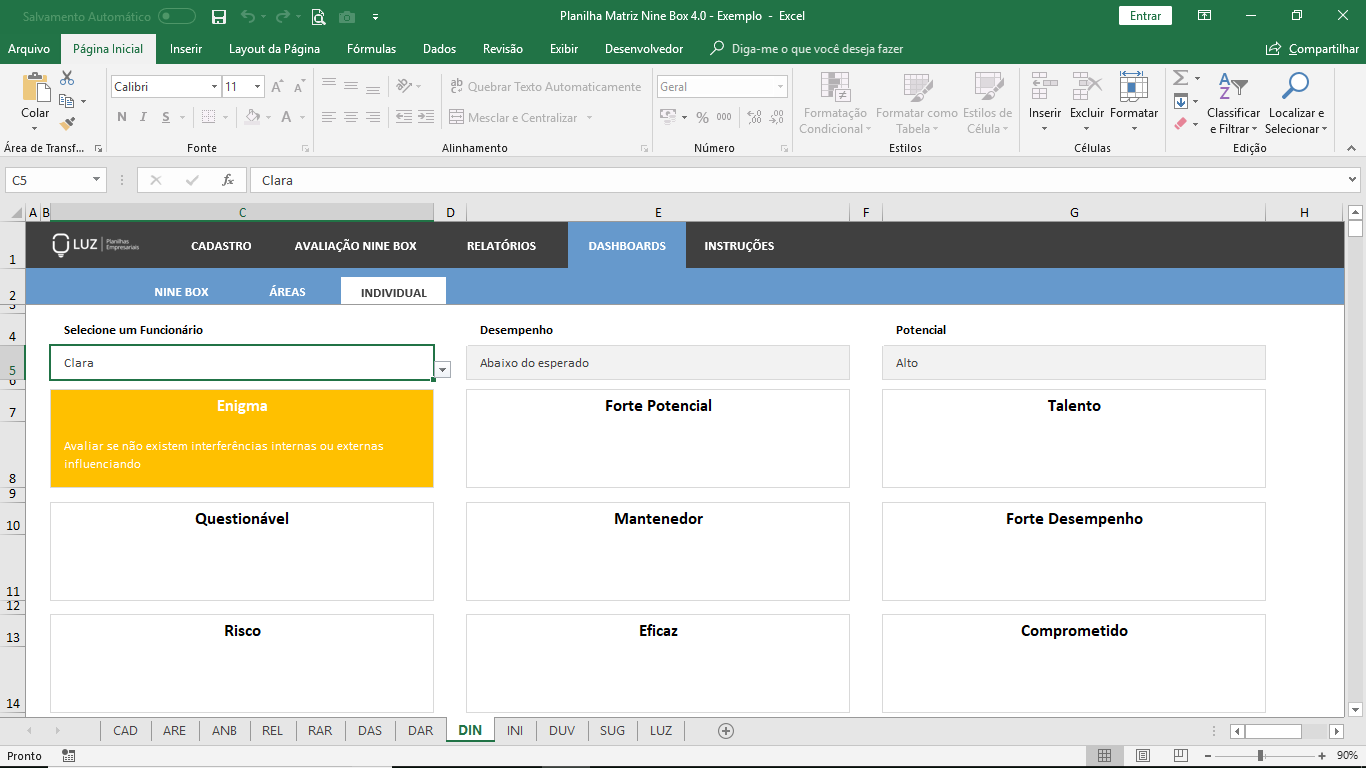Go to CADASTRO in sheet navigation
The image size is (1366, 768).
(221, 246)
